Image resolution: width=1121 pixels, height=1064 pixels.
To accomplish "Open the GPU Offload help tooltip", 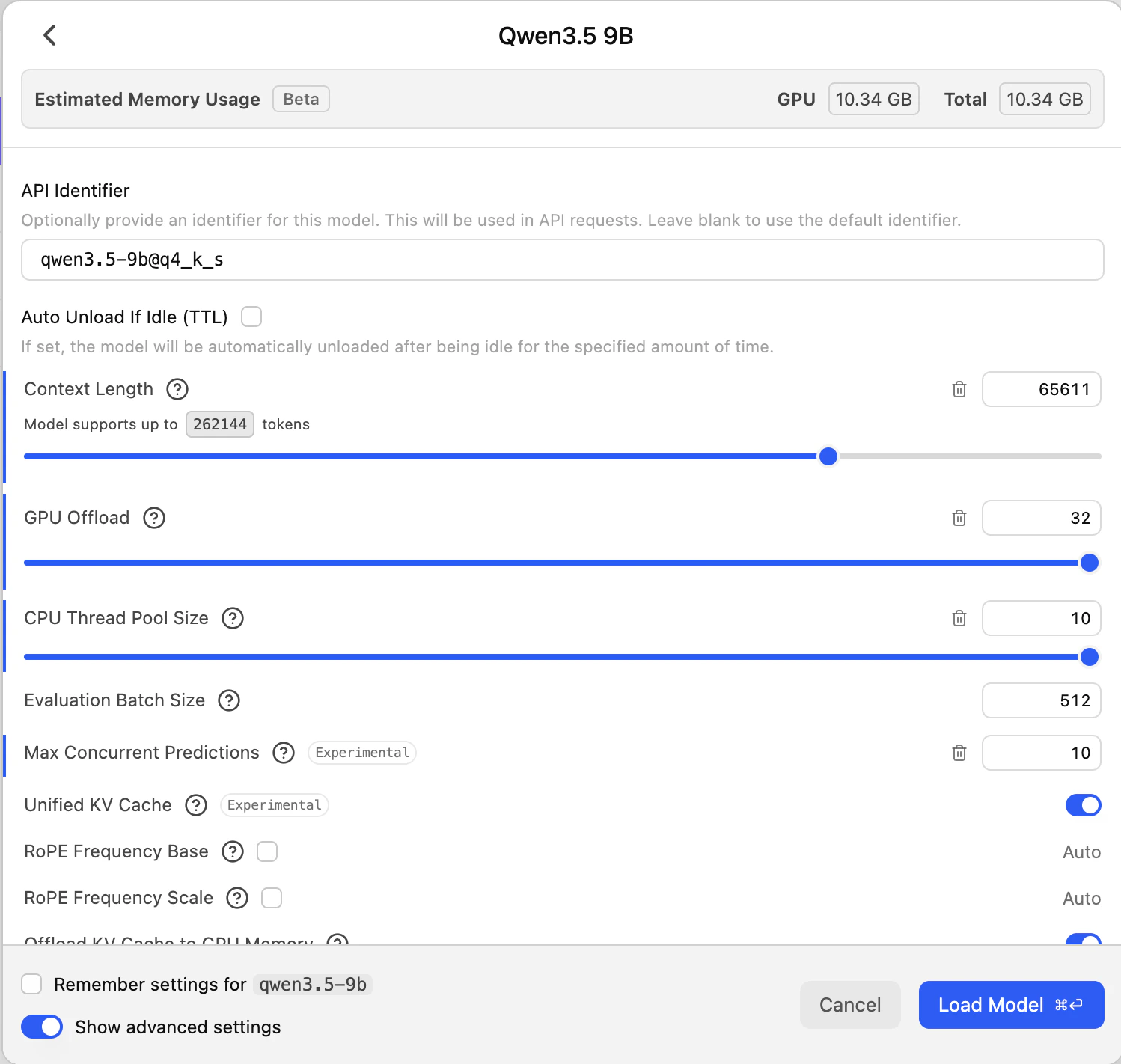I will point(154,518).
